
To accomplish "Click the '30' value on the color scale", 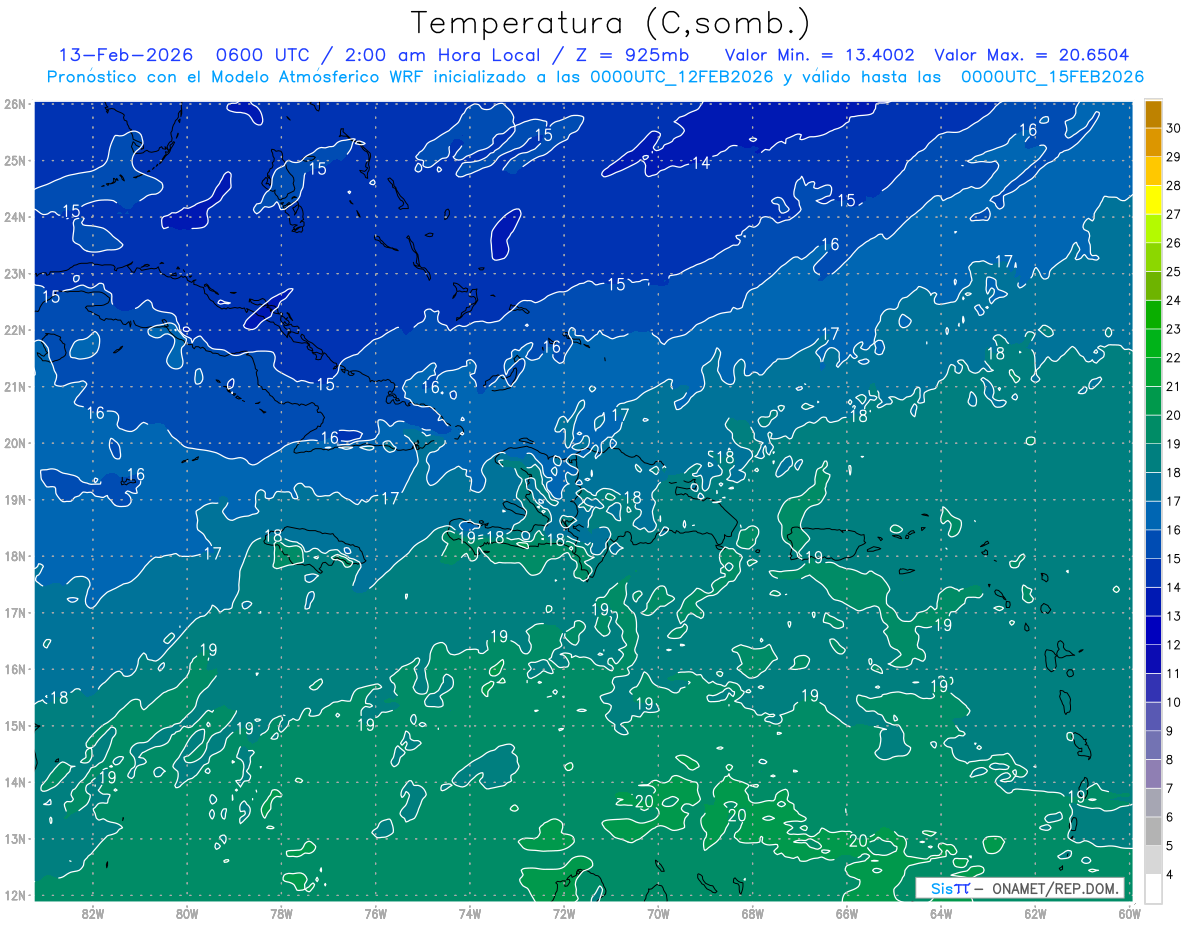I will pos(1174,128).
